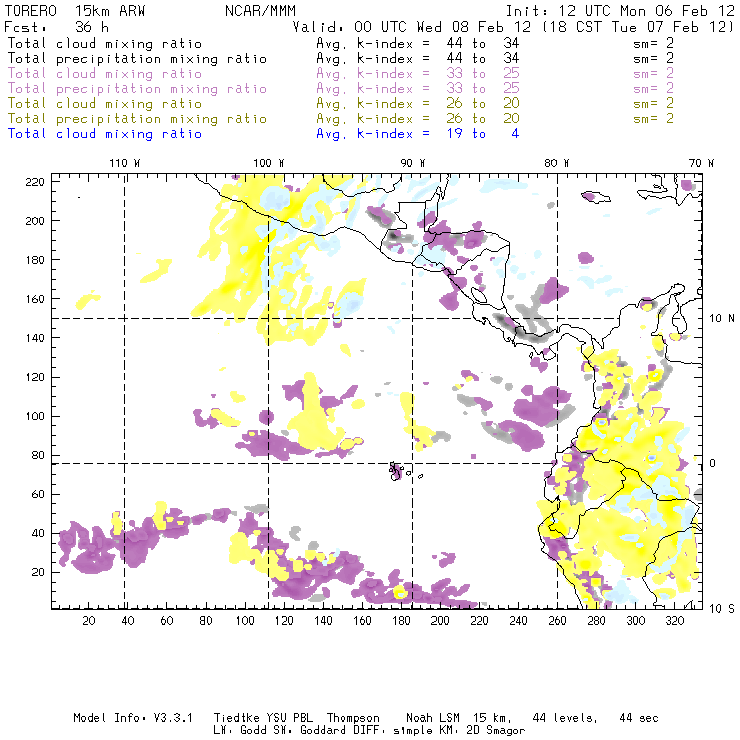Click olive 'Total precipitation mixing ratio' legend entry
Screen dimensions: 740x740
137,119
